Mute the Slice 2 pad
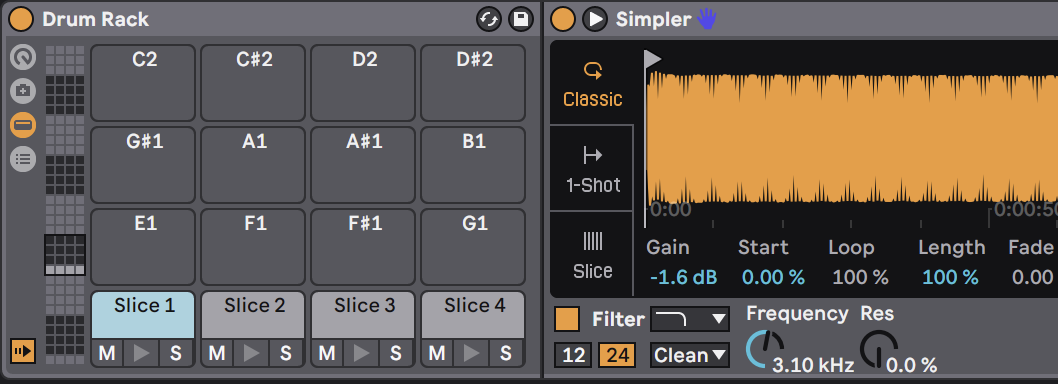This screenshot has width=1058, height=384. (217, 353)
